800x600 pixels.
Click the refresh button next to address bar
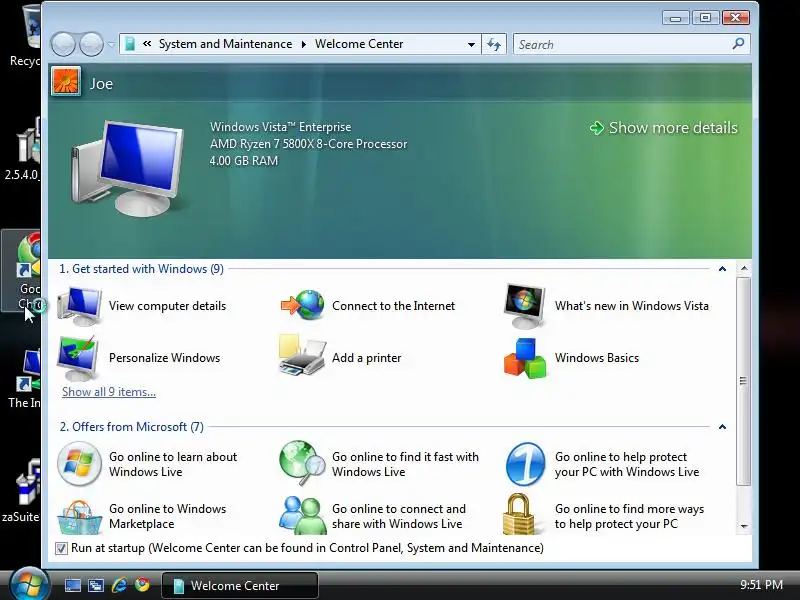click(493, 44)
